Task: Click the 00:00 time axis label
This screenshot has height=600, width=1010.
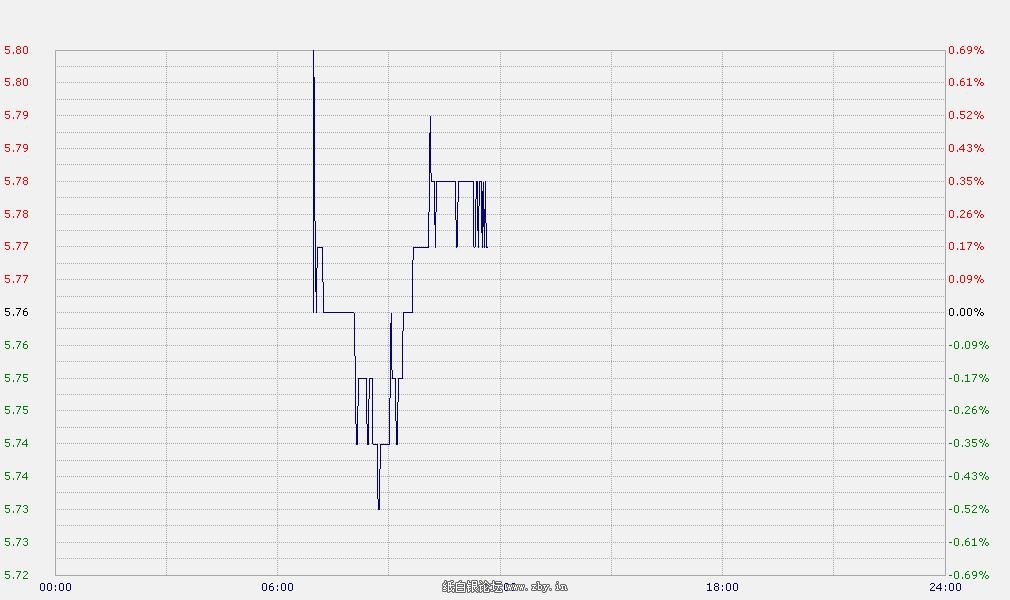Action: click(x=55, y=587)
